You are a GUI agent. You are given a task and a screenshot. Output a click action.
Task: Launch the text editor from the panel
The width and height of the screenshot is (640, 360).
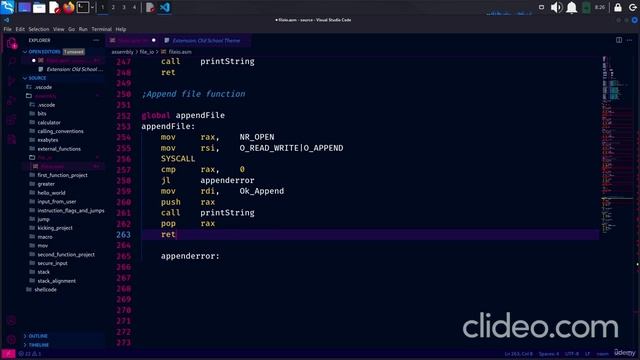[54, 7]
